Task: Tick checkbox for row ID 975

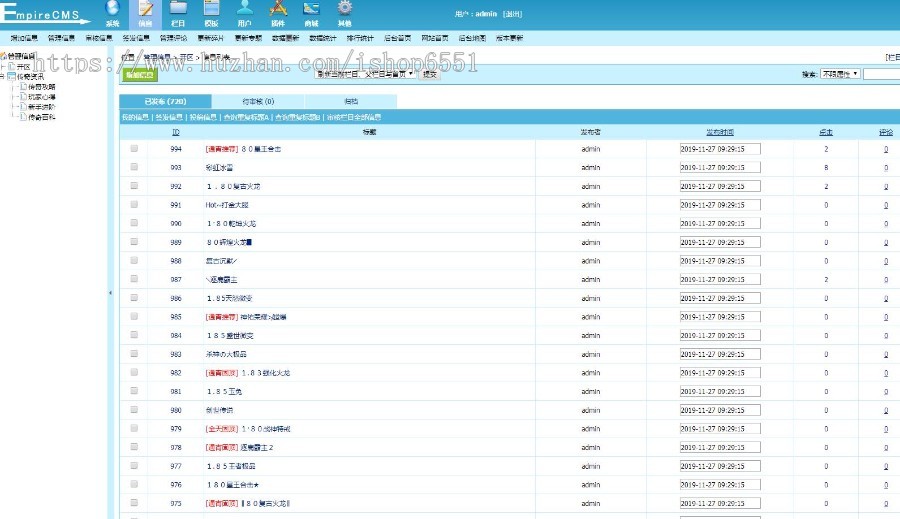Action: (x=134, y=503)
